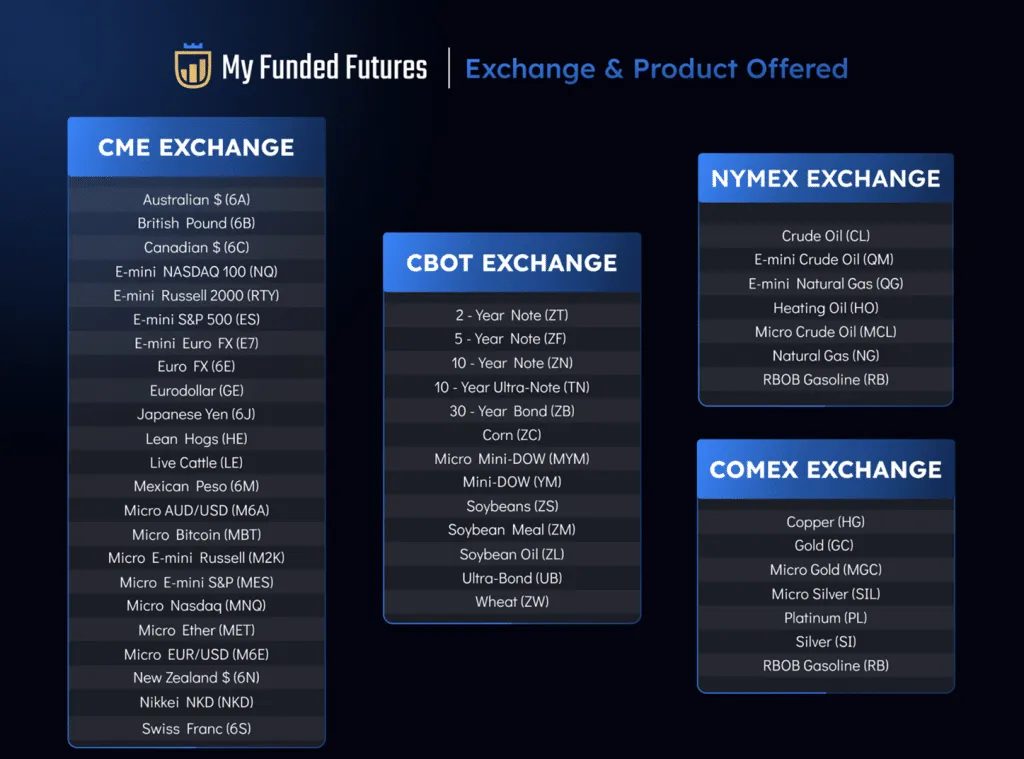The height and width of the screenshot is (759, 1024).
Task: Choose Micro Mini-DOW (MYM) entry
Action: [x=511, y=459]
